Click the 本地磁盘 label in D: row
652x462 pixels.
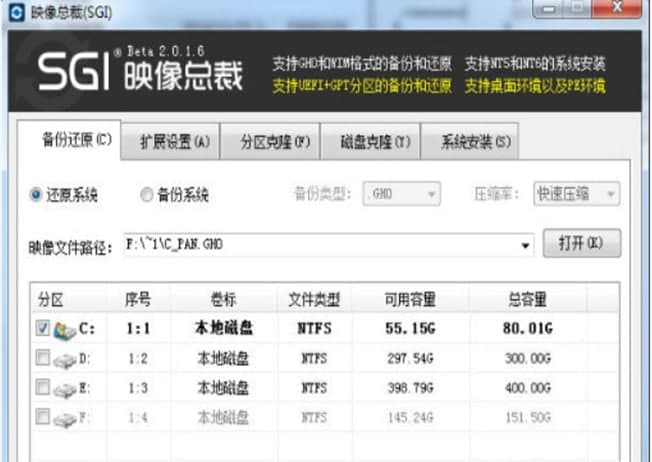223,358
